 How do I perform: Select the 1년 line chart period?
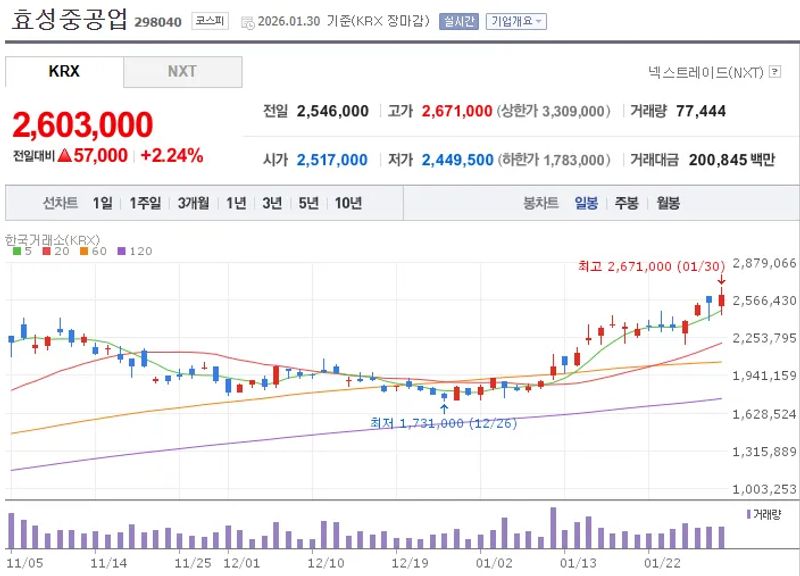[x=236, y=203]
